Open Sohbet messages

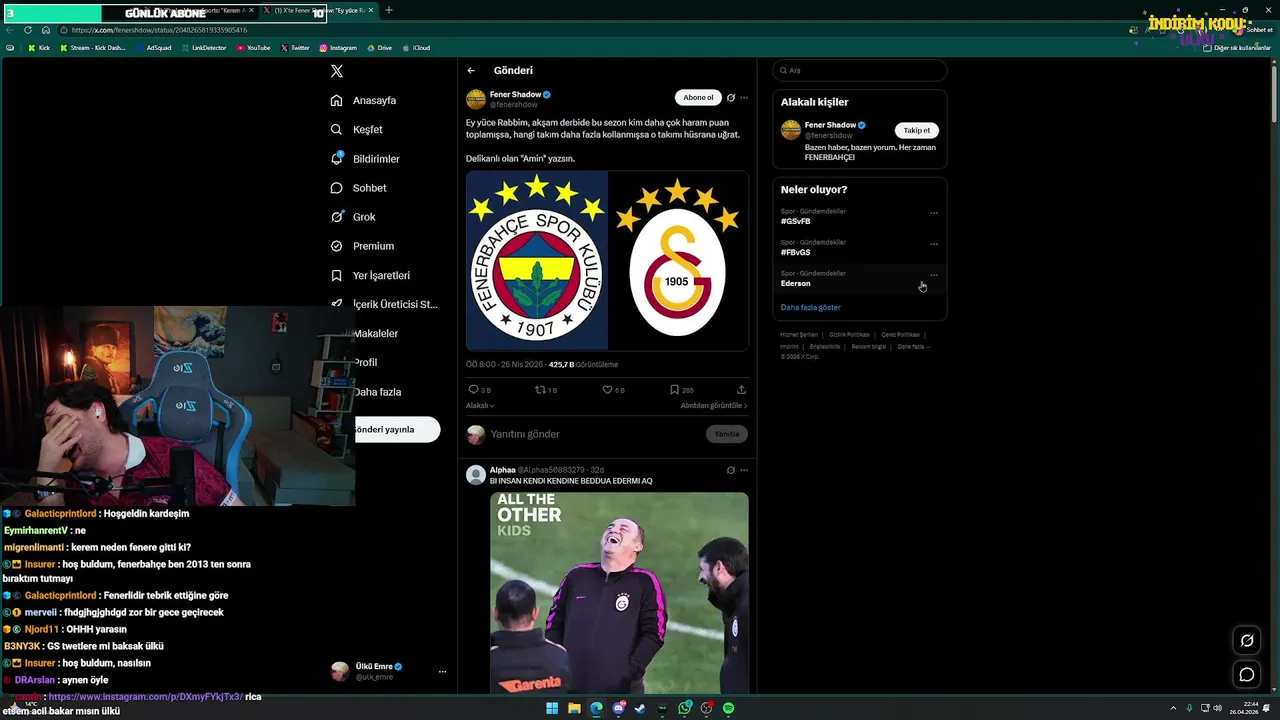[x=358, y=188]
